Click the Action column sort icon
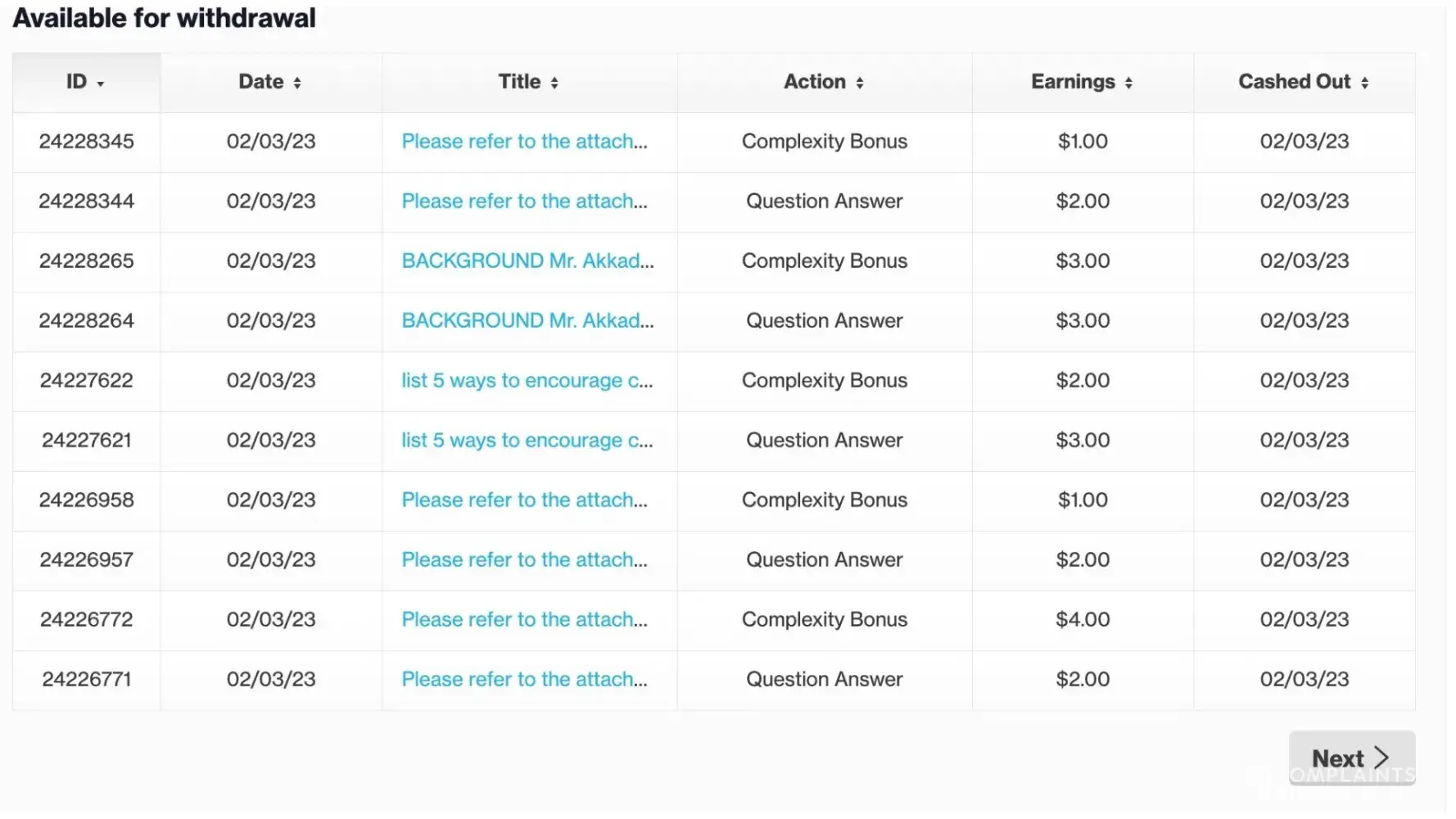 pyautogui.click(x=860, y=83)
